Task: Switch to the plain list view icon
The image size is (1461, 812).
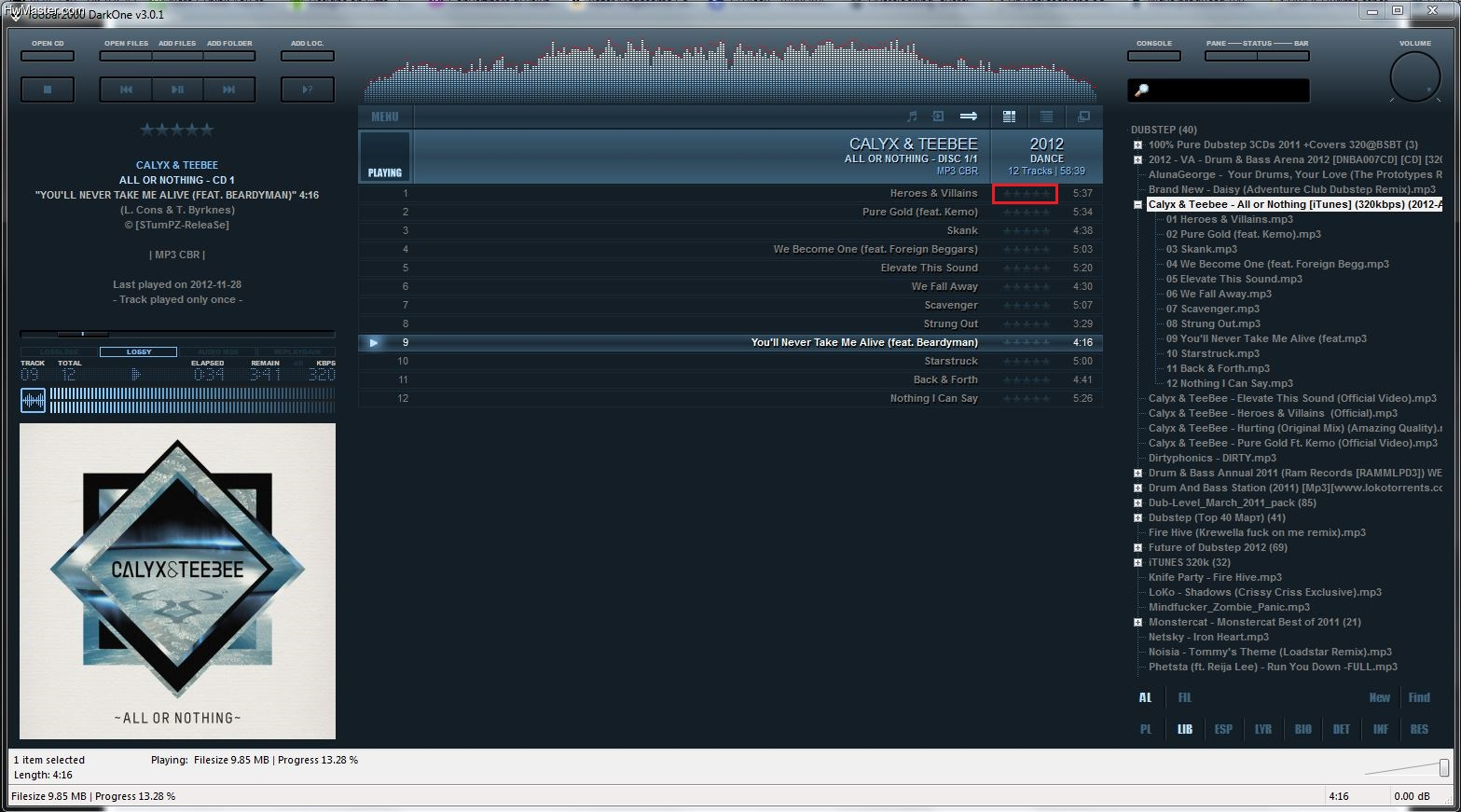Action: [1046, 117]
